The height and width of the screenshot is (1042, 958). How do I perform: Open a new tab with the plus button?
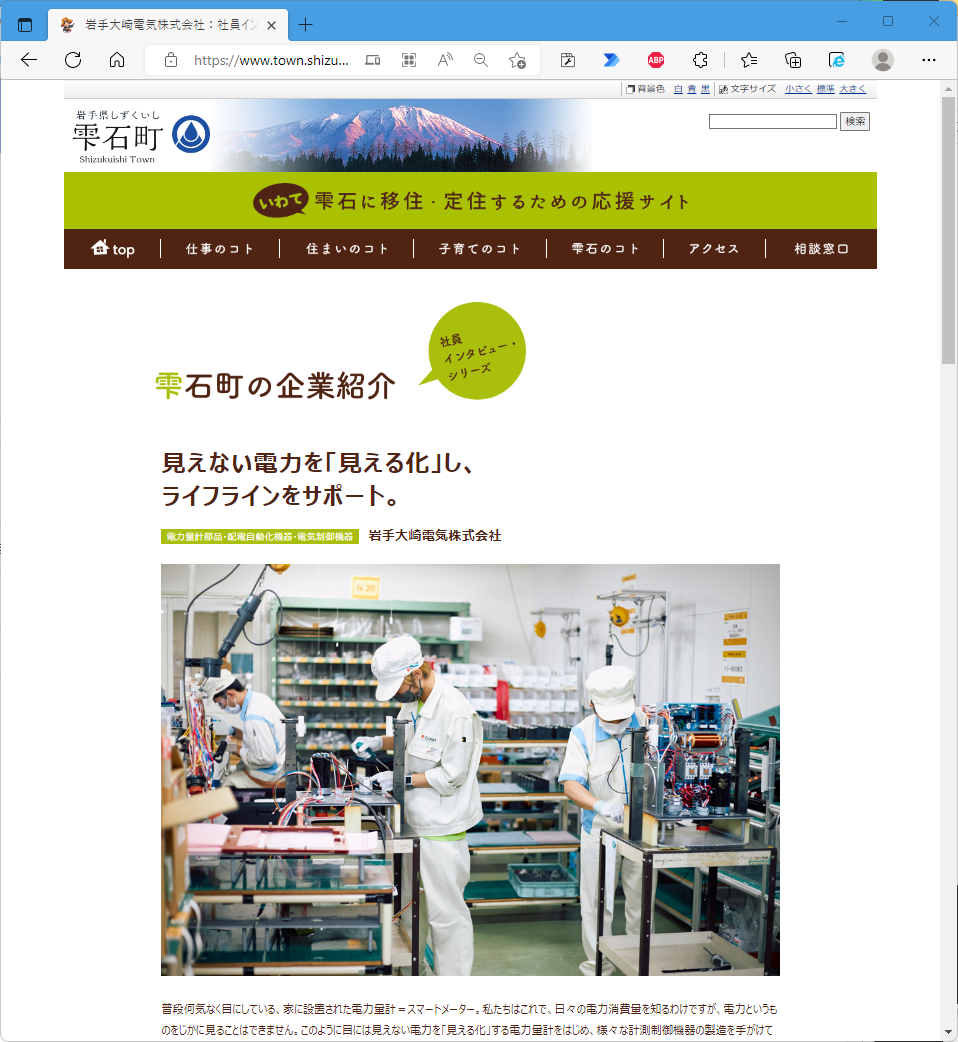306,25
